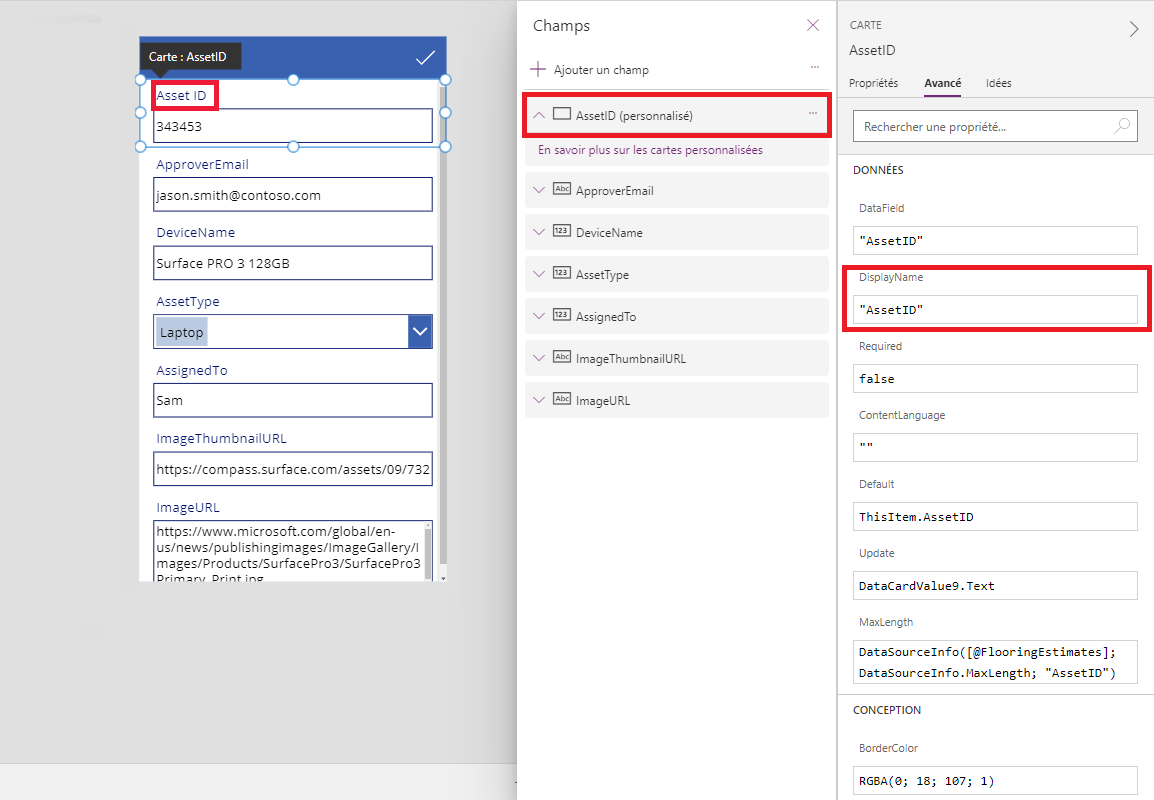Close the Champs panel with the X icon
Image resolution: width=1154 pixels, height=800 pixels.
[813, 25]
